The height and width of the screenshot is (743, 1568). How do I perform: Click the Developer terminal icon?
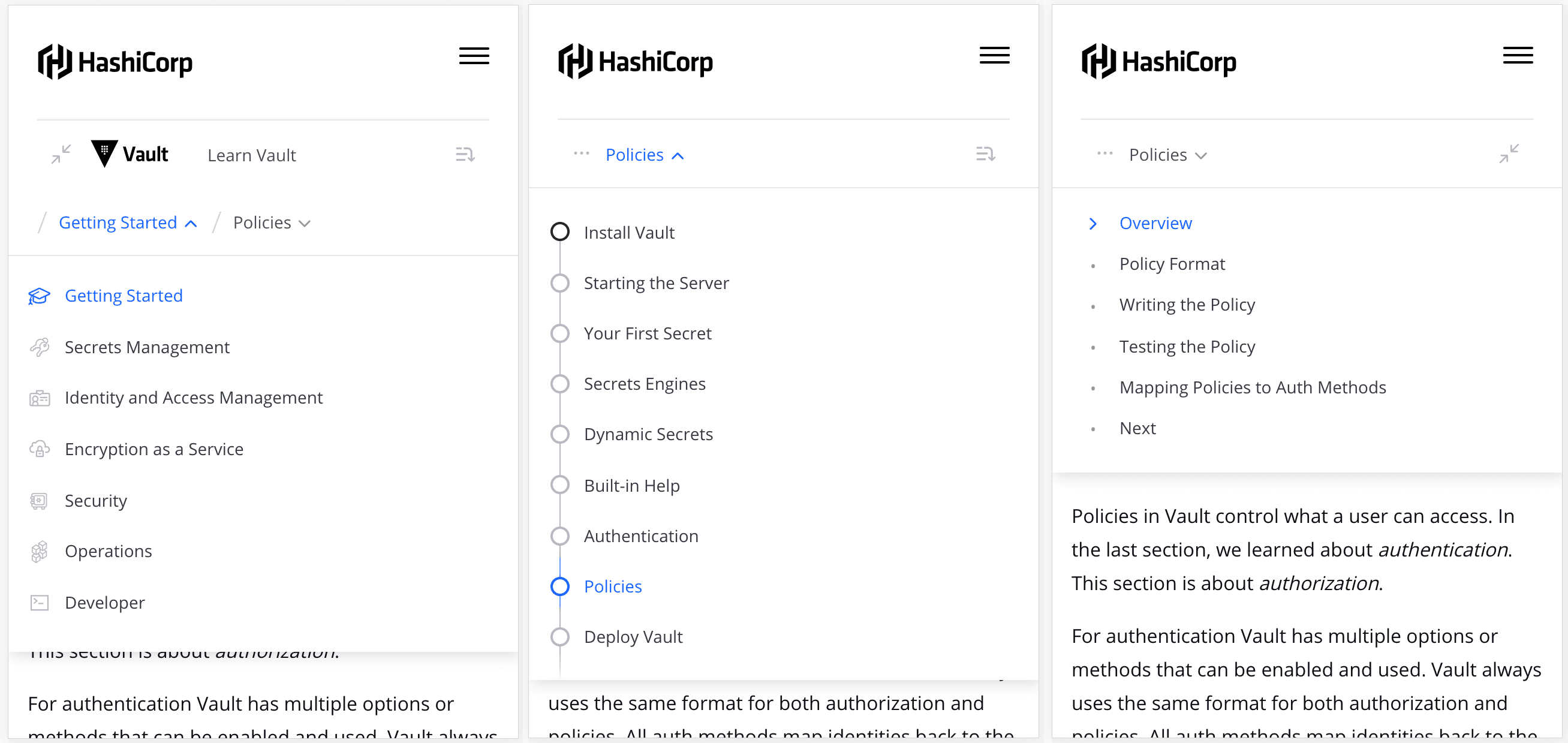(x=39, y=603)
